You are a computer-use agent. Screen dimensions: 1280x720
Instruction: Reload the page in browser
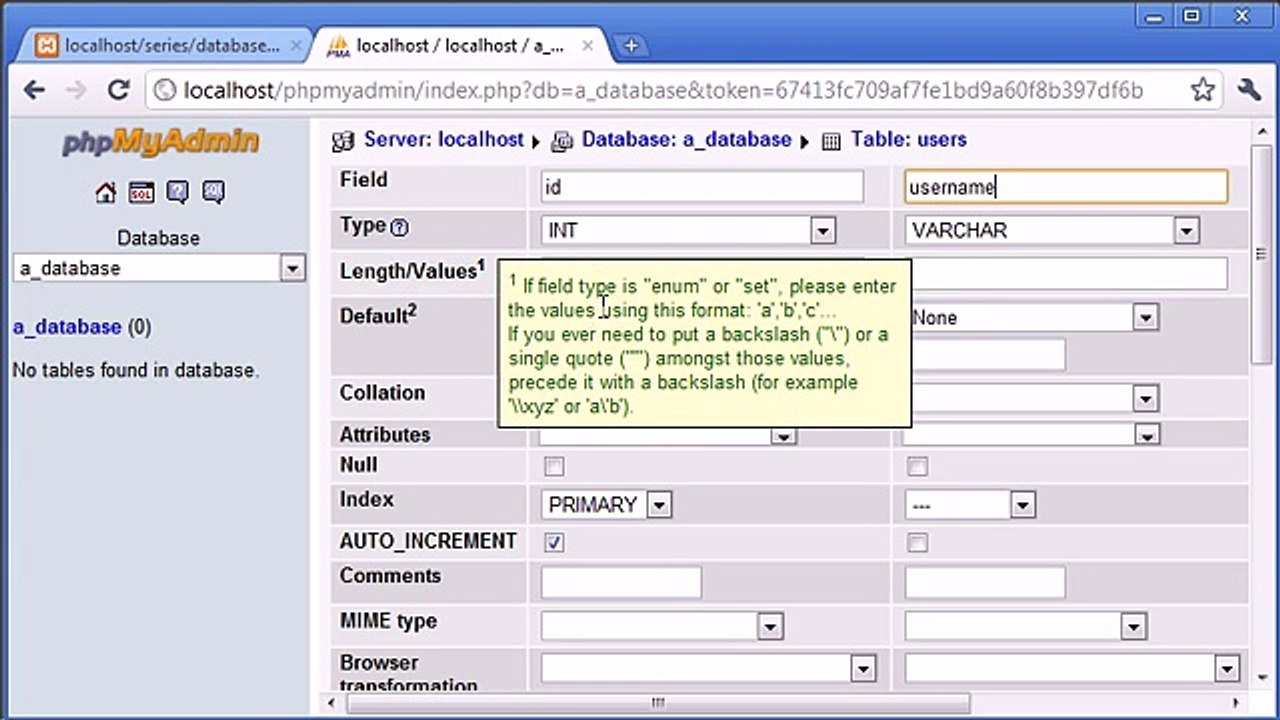point(118,90)
